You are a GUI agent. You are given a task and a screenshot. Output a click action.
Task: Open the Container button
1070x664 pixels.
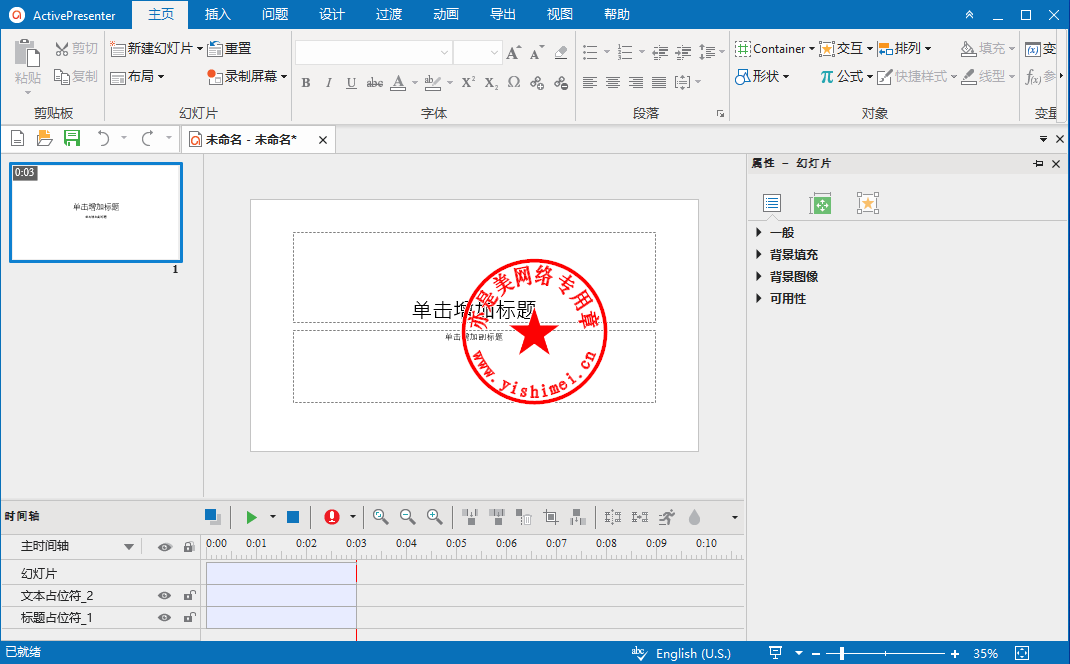pos(775,48)
